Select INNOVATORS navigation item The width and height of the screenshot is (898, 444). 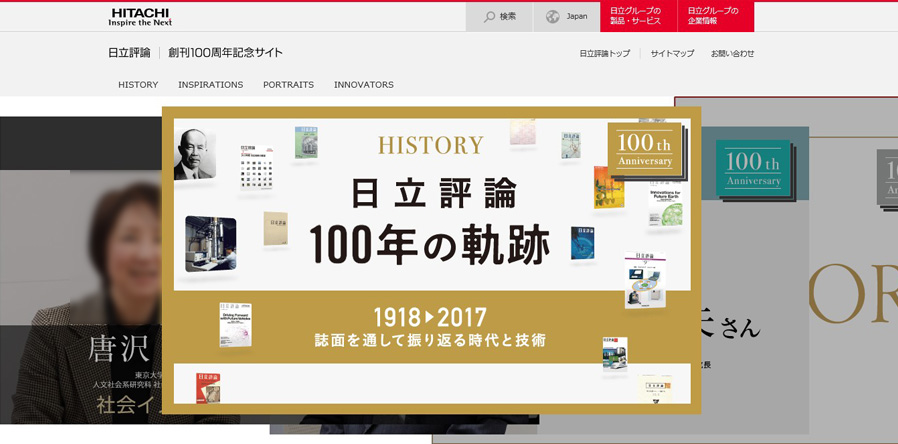pyautogui.click(x=364, y=84)
